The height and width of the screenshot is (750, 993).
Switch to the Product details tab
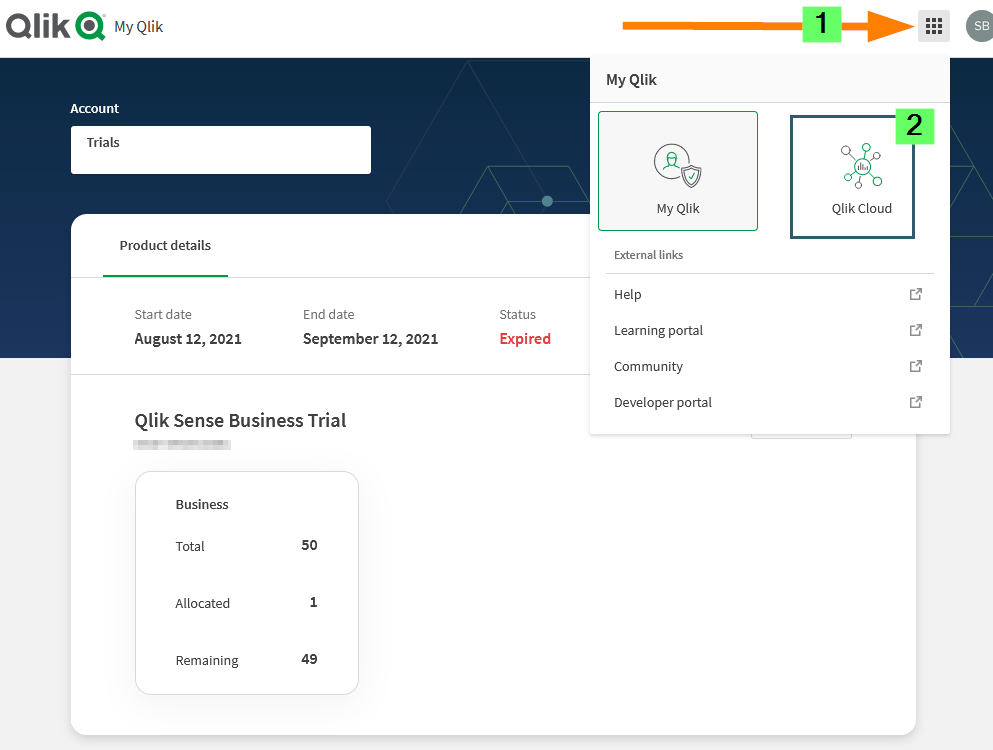(165, 246)
